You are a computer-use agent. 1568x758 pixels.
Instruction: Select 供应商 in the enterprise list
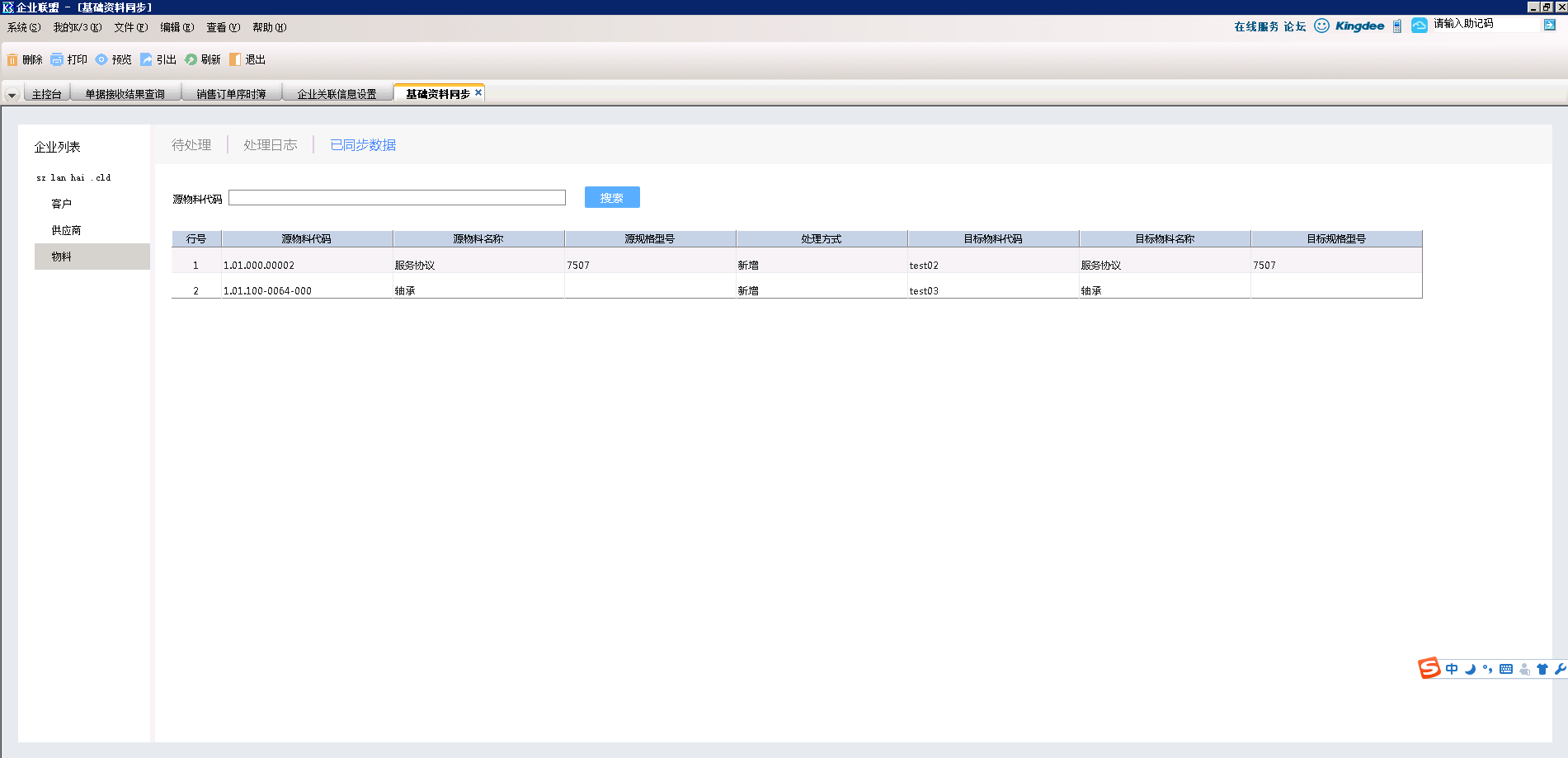tap(66, 230)
